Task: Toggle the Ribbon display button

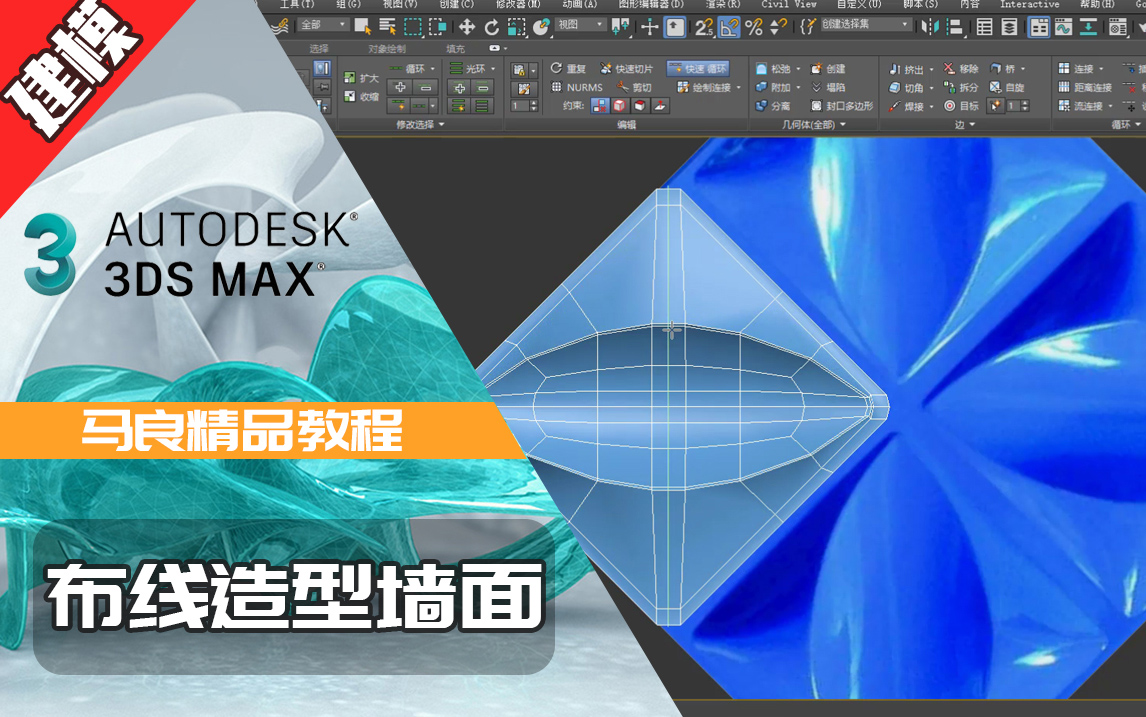Action: tap(1039, 28)
